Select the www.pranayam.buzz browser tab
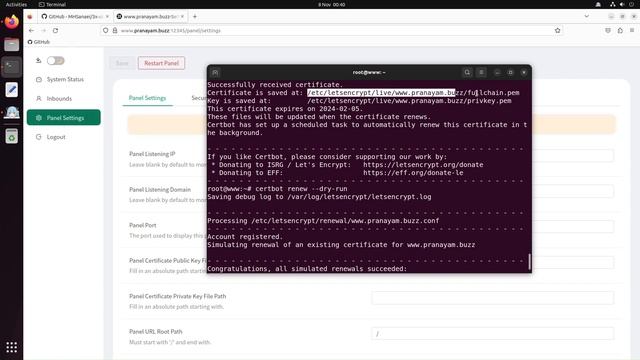The height and width of the screenshot is (360, 640). click(x=149, y=17)
